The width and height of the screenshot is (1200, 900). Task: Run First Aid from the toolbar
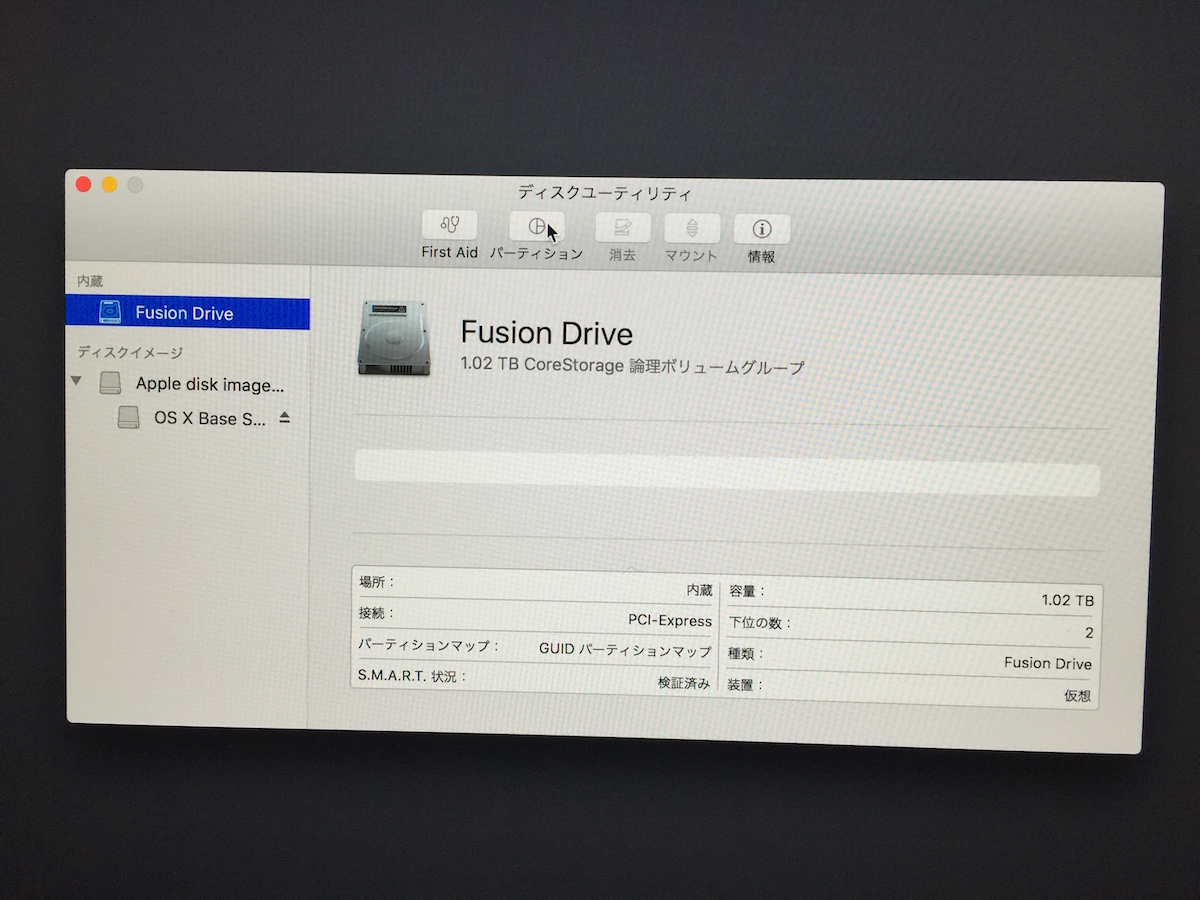449,225
